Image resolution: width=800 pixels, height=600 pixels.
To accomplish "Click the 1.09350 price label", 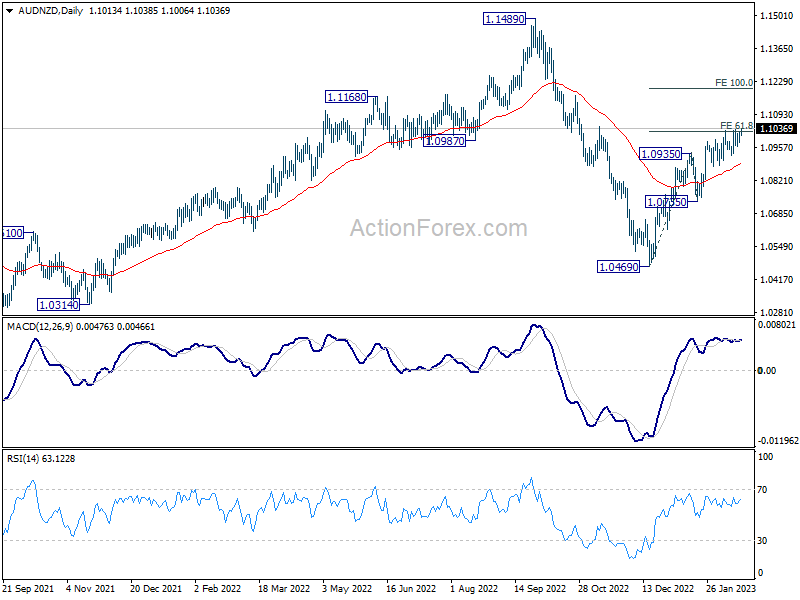I will click(661, 154).
